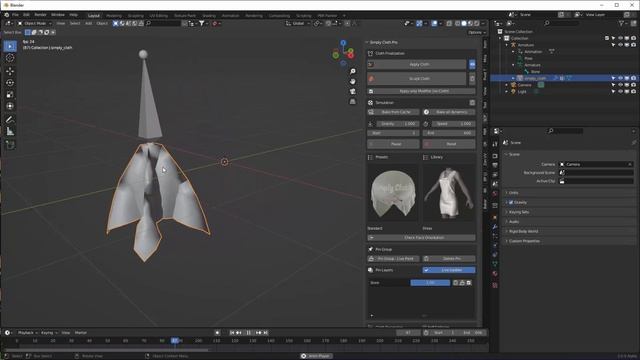Click the Delete Pin button
640x360 pixels.
click(449, 259)
